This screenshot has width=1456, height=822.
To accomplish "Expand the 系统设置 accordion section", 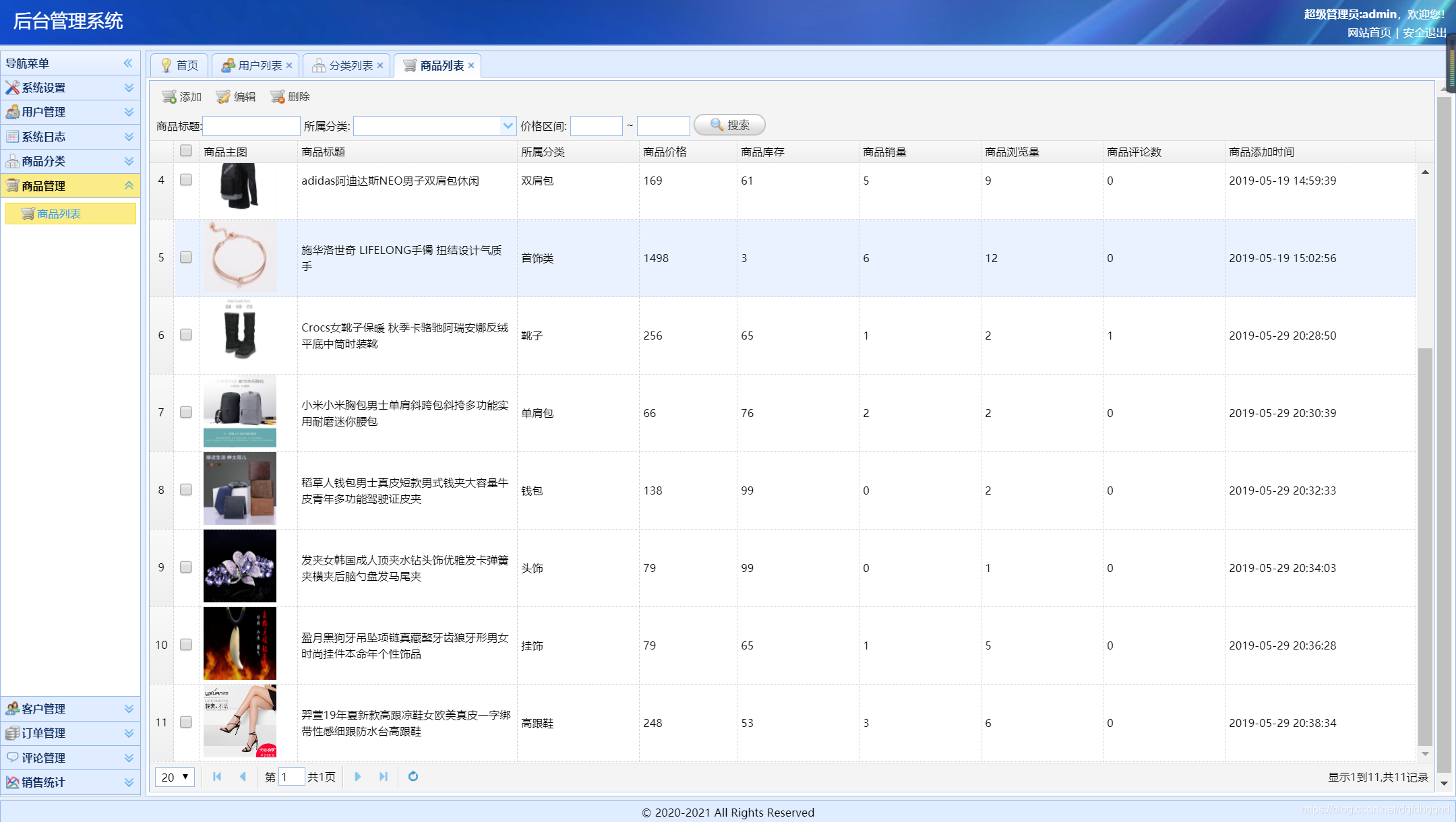I will [129, 88].
